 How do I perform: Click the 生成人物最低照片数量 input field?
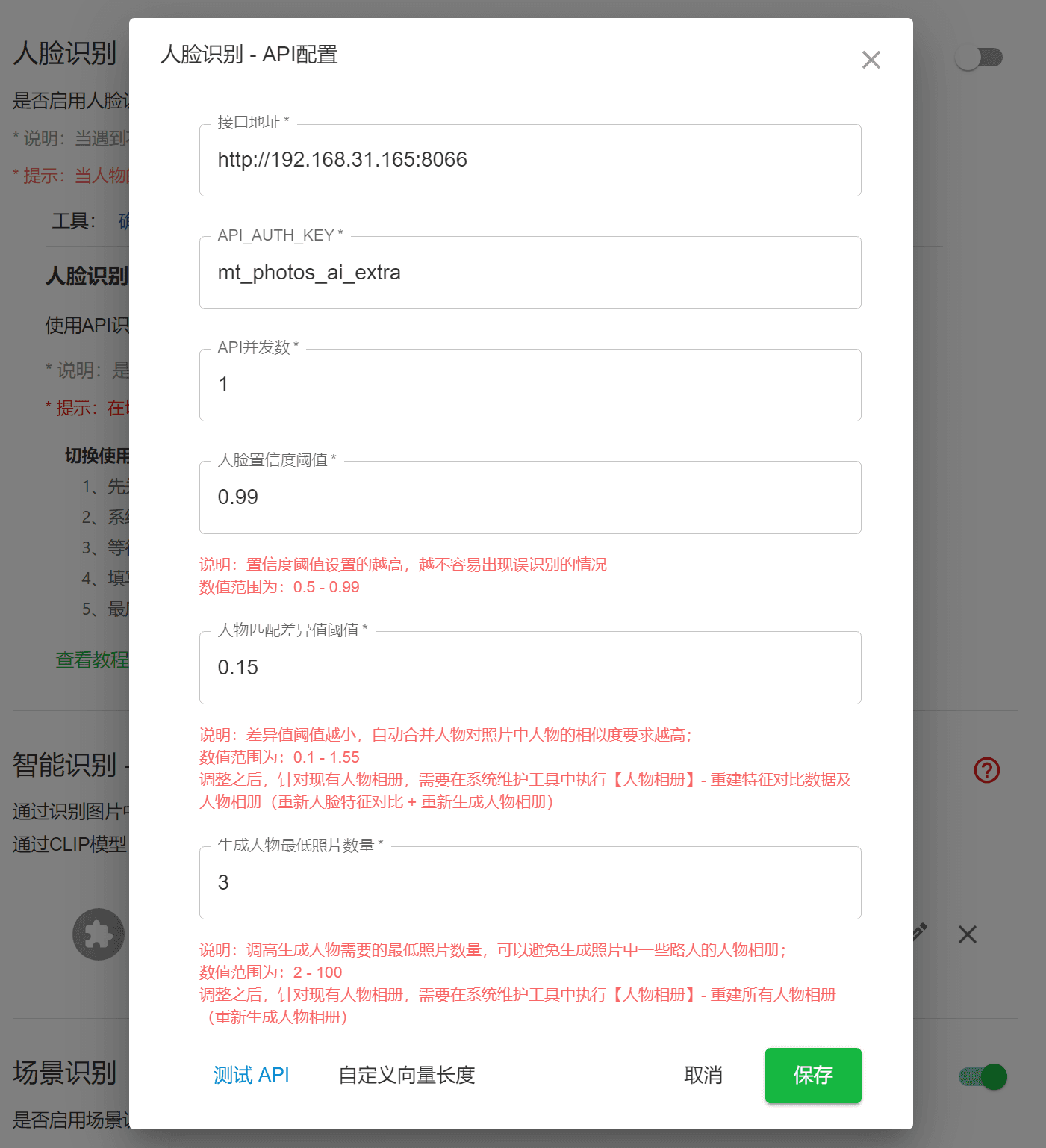point(530,883)
